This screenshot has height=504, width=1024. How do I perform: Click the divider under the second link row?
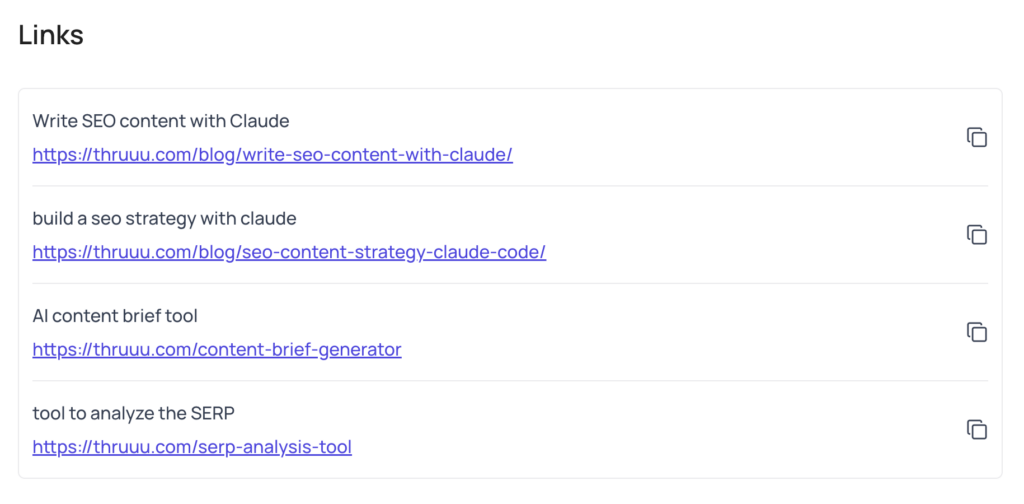[x=510, y=283]
